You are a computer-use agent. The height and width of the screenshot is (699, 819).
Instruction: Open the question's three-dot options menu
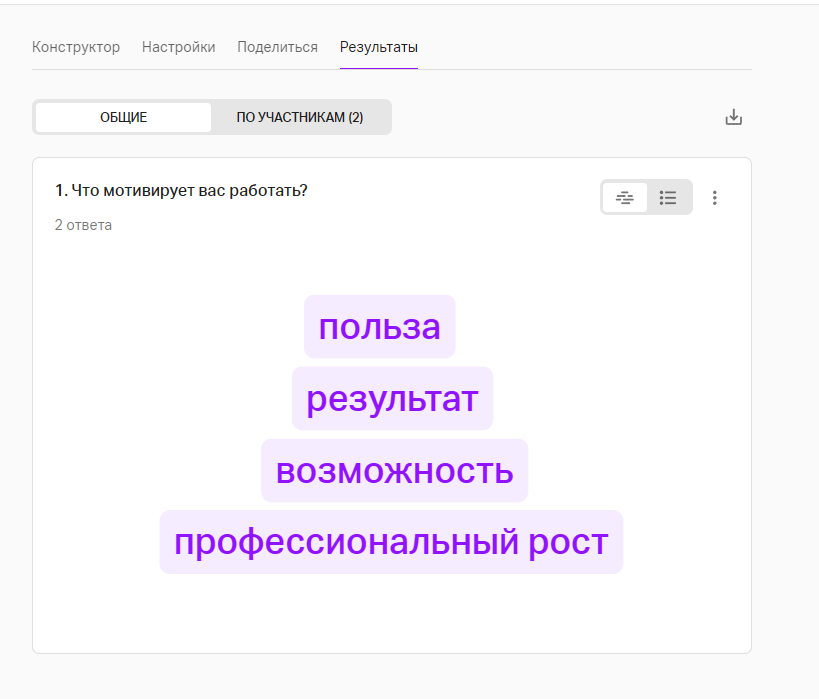[714, 198]
